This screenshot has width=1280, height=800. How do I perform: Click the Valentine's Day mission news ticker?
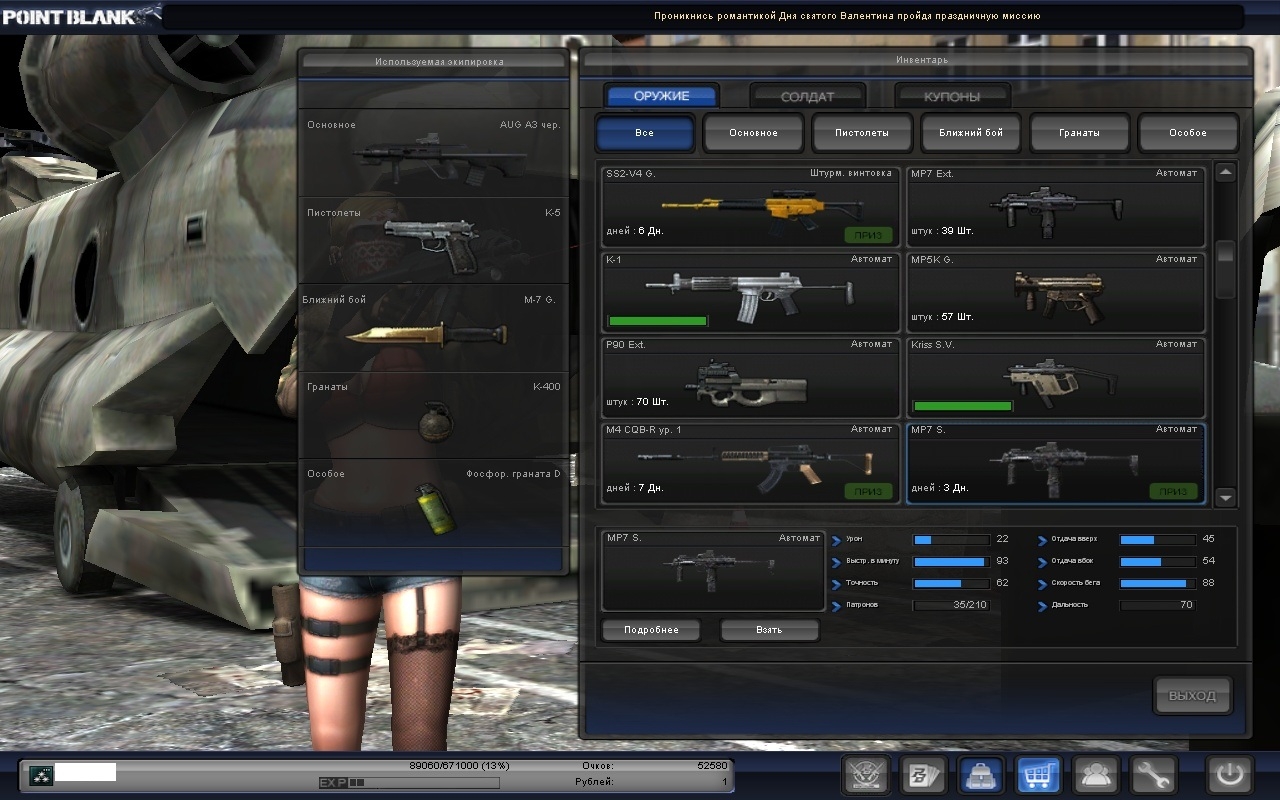pyautogui.click(x=847, y=16)
